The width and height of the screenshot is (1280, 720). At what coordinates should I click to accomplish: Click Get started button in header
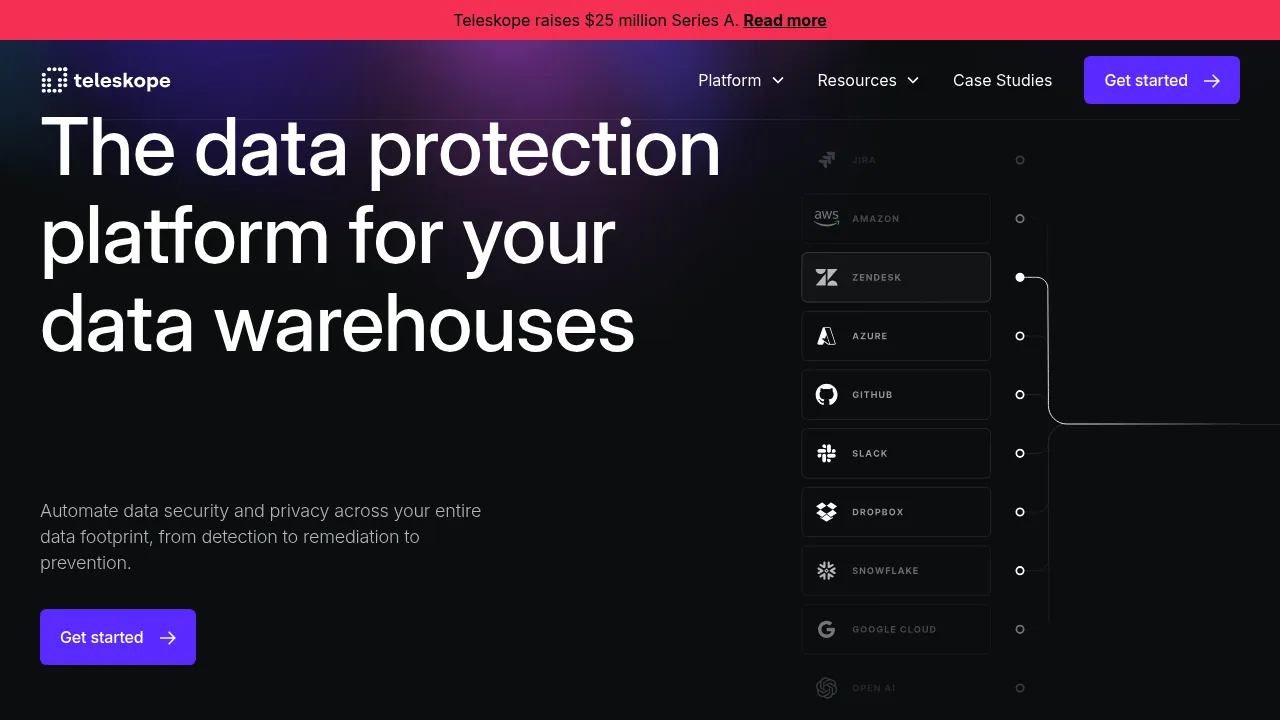(x=1162, y=80)
